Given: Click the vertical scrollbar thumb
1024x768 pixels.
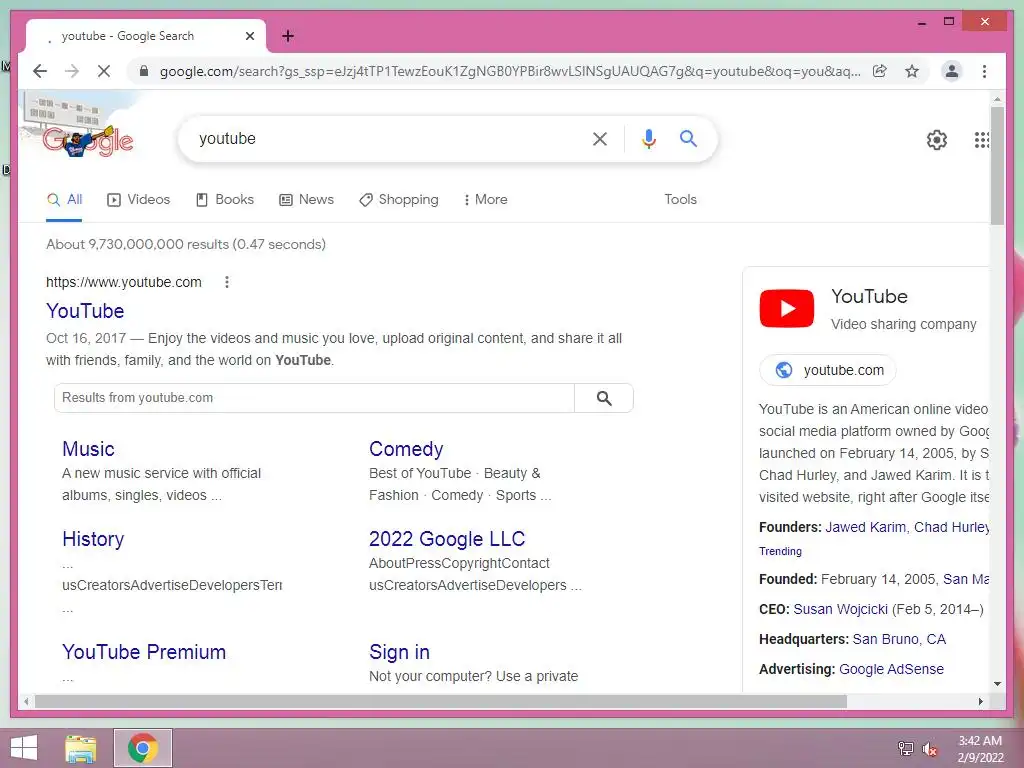Looking at the screenshot, I should click(997, 166).
